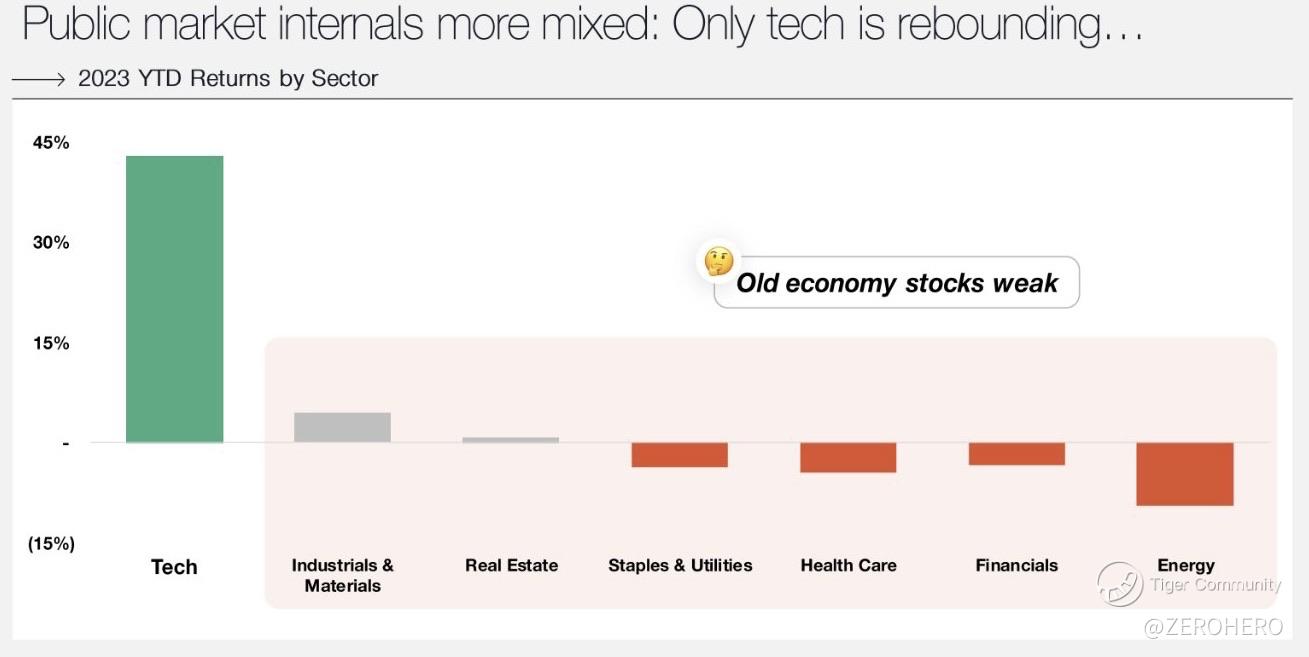Click the red Energy bar

click(1185, 474)
